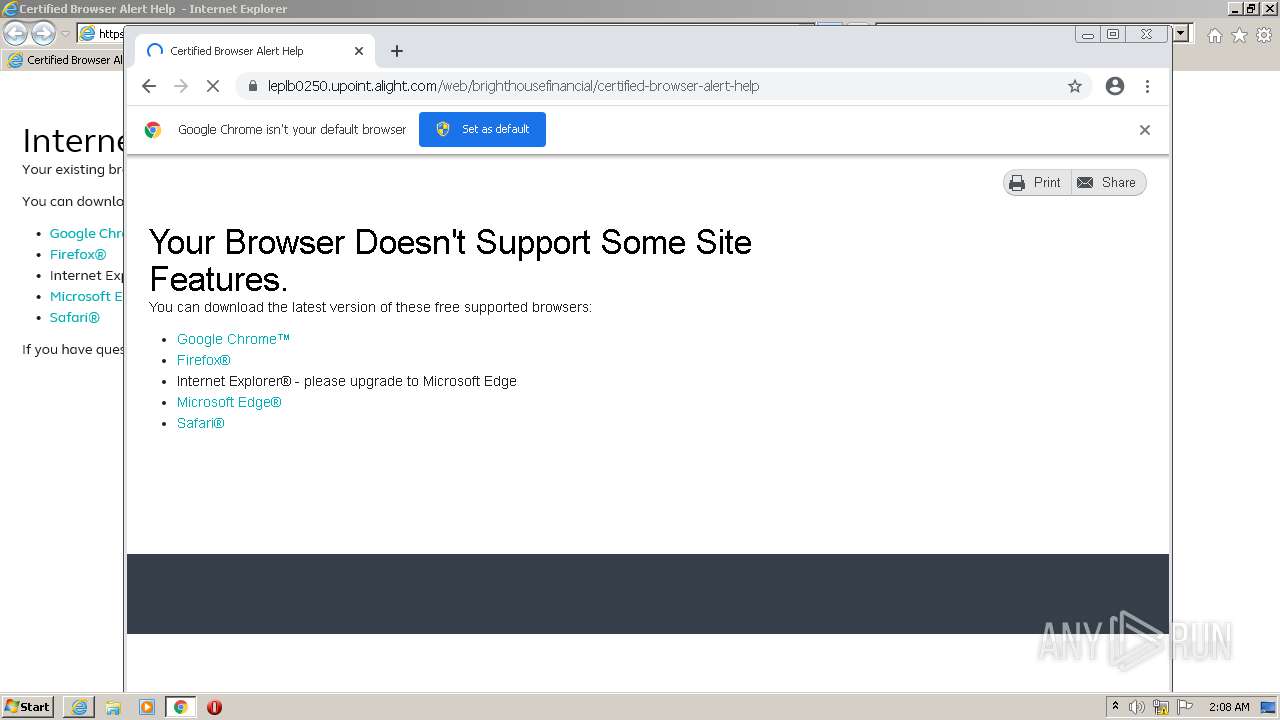Open a new Chrome tab

pos(397,51)
